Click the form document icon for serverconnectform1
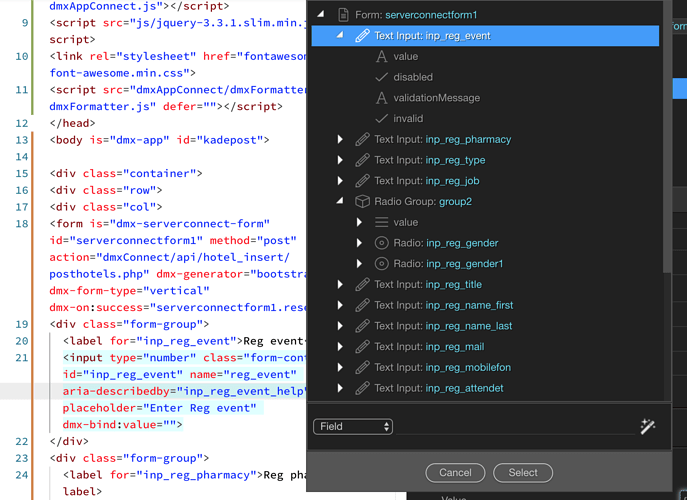The image size is (687, 500). 344,15
